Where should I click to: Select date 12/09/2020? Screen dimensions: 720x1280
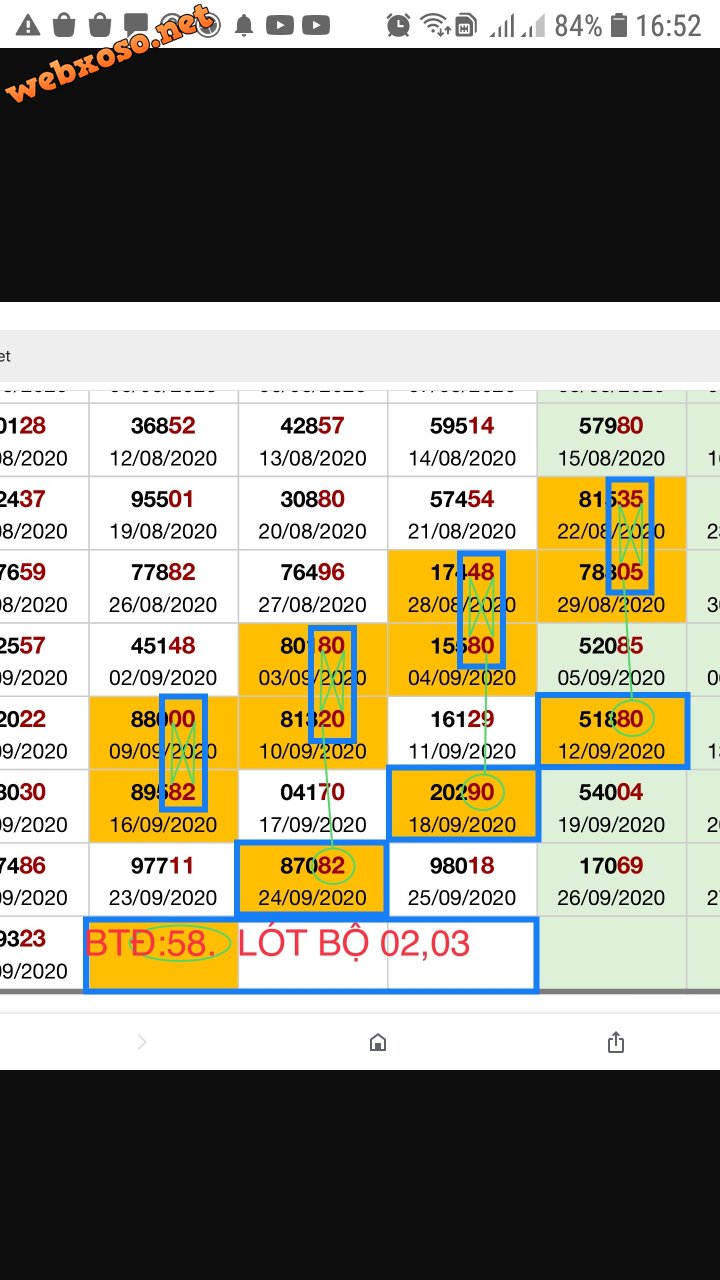coord(611,751)
